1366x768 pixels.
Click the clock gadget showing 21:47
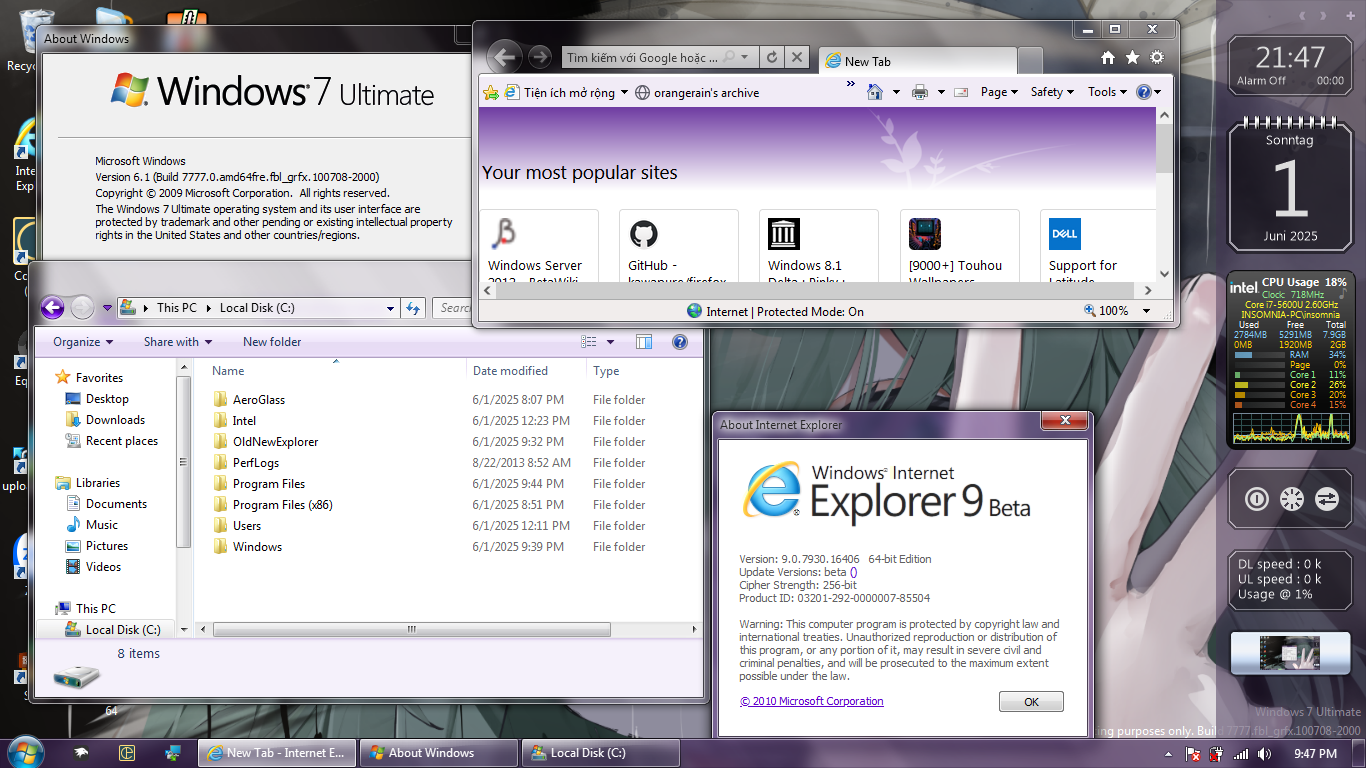(x=1290, y=67)
